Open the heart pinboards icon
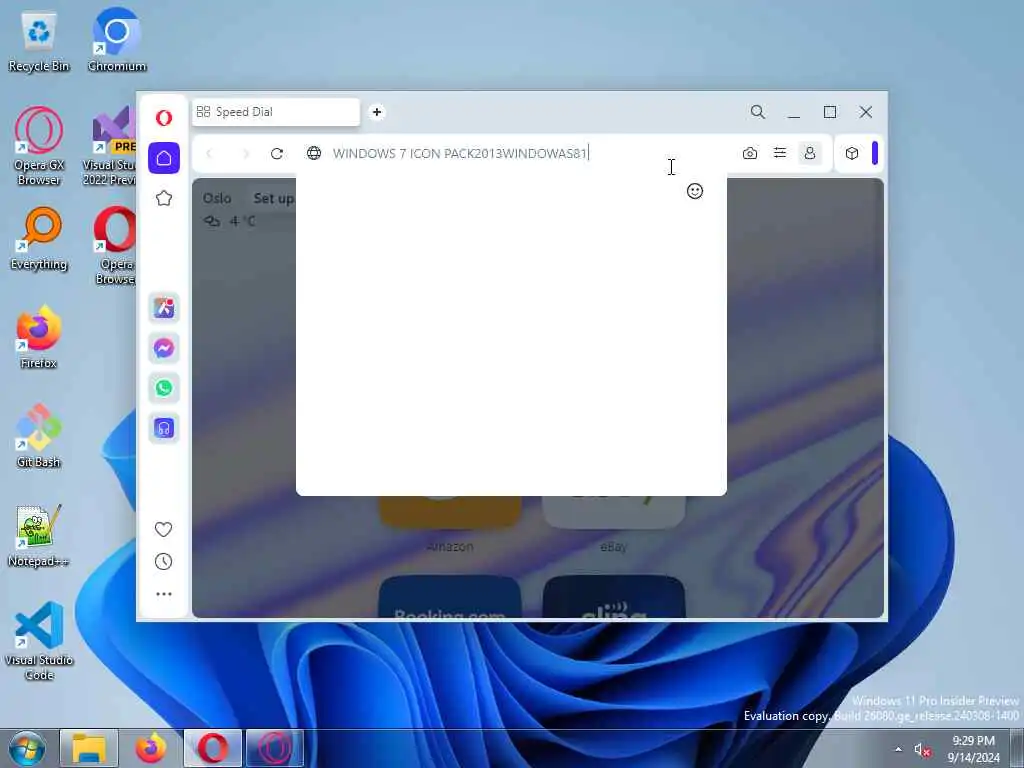Screen dimensions: 1024x768 [x=163, y=529]
